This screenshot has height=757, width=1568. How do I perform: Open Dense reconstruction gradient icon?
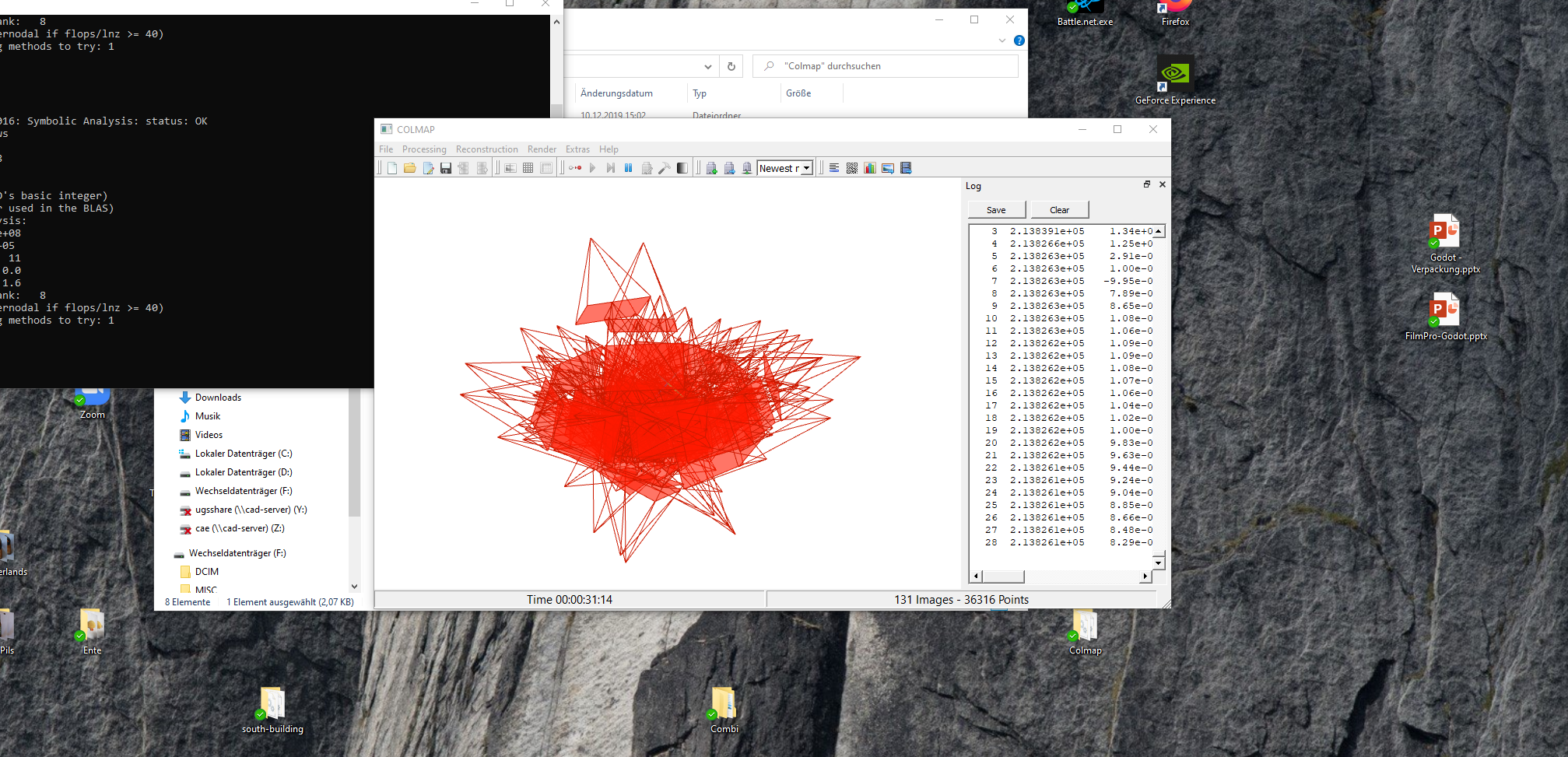pyautogui.click(x=682, y=168)
